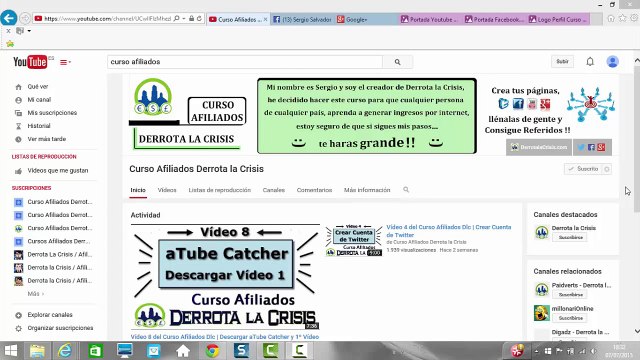Image resolution: width=640 pixels, height=360 pixels.
Task: Expand Más under subscriptions list
Action: click(36, 293)
